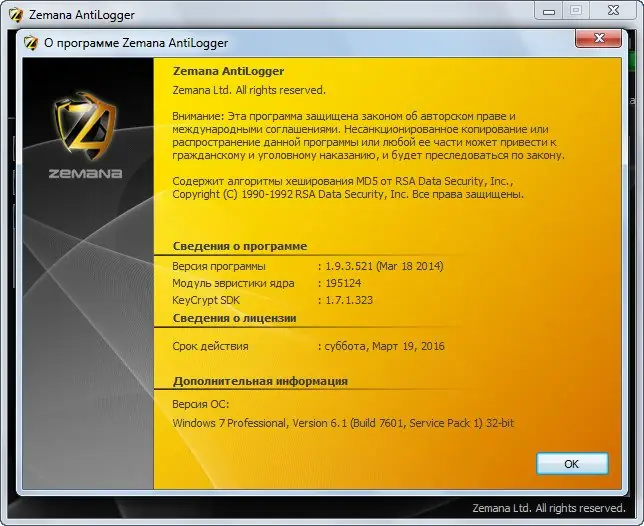Click the 'Версия программы' label

pyautogui.click(x=219, y=266)
